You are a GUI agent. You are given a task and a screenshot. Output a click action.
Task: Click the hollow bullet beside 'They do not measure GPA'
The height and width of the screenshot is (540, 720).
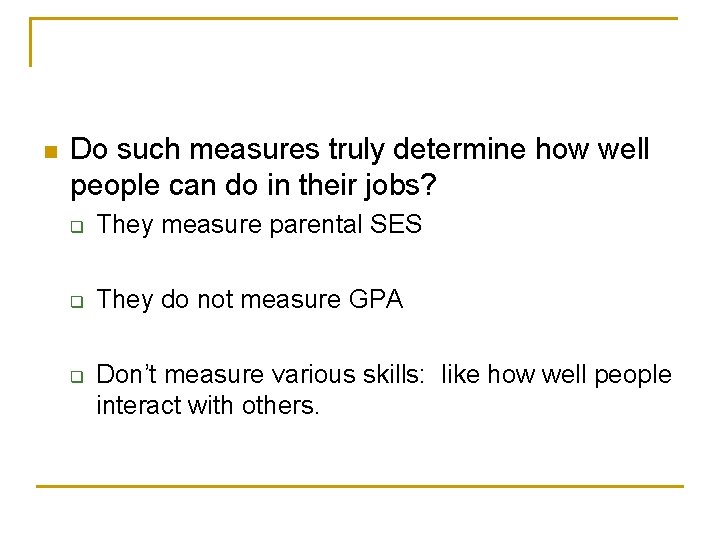click(x=77, y=302)
